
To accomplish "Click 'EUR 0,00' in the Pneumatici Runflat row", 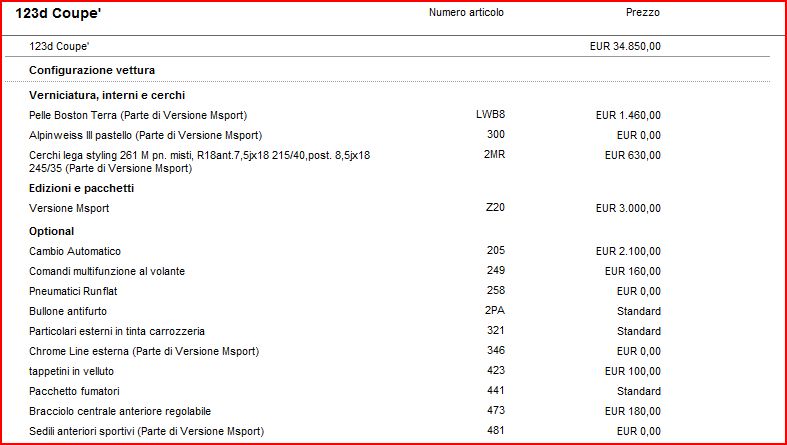I will [x=639, y=291].
